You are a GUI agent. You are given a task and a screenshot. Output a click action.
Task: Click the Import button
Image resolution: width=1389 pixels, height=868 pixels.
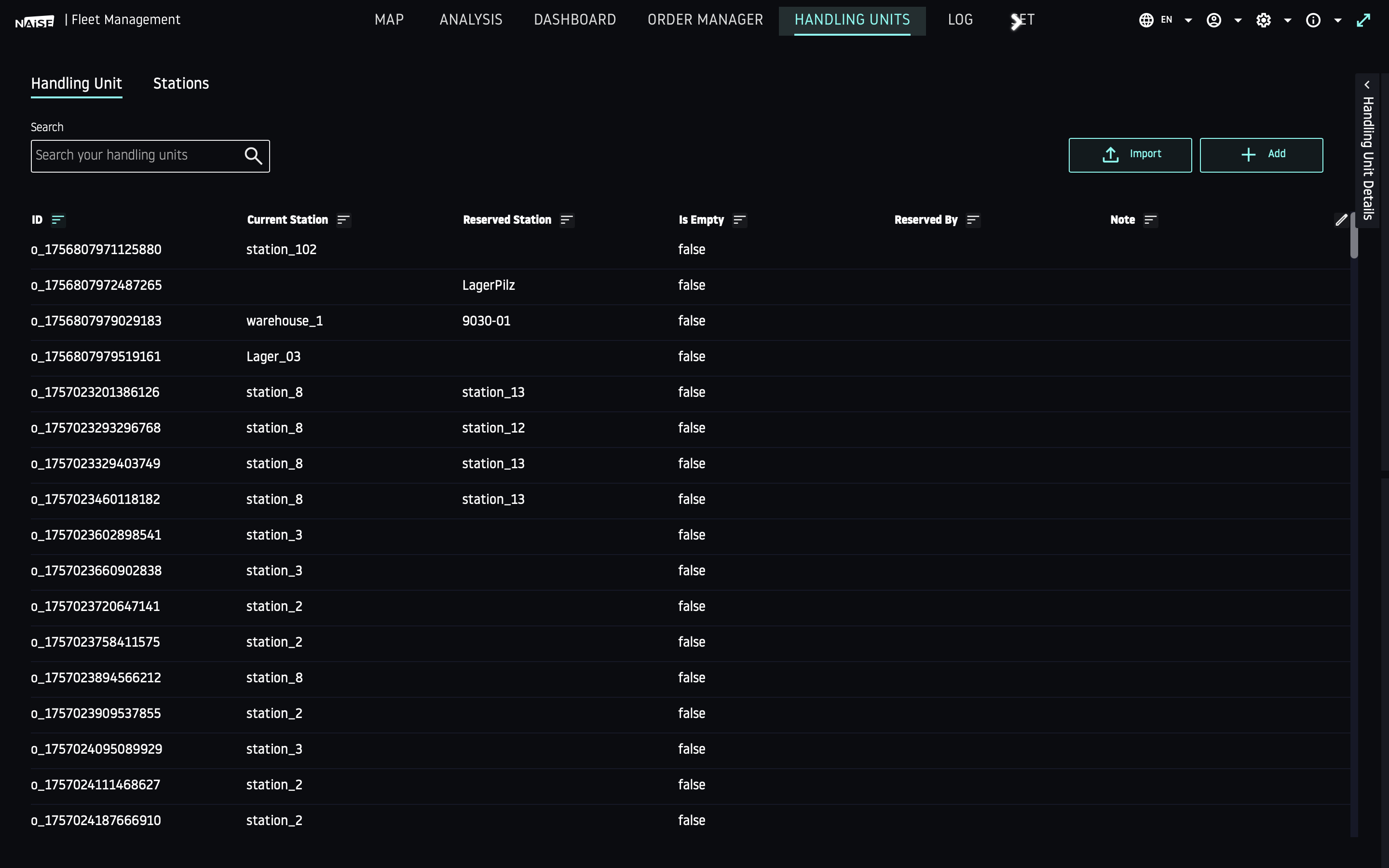click(1130, 155)
